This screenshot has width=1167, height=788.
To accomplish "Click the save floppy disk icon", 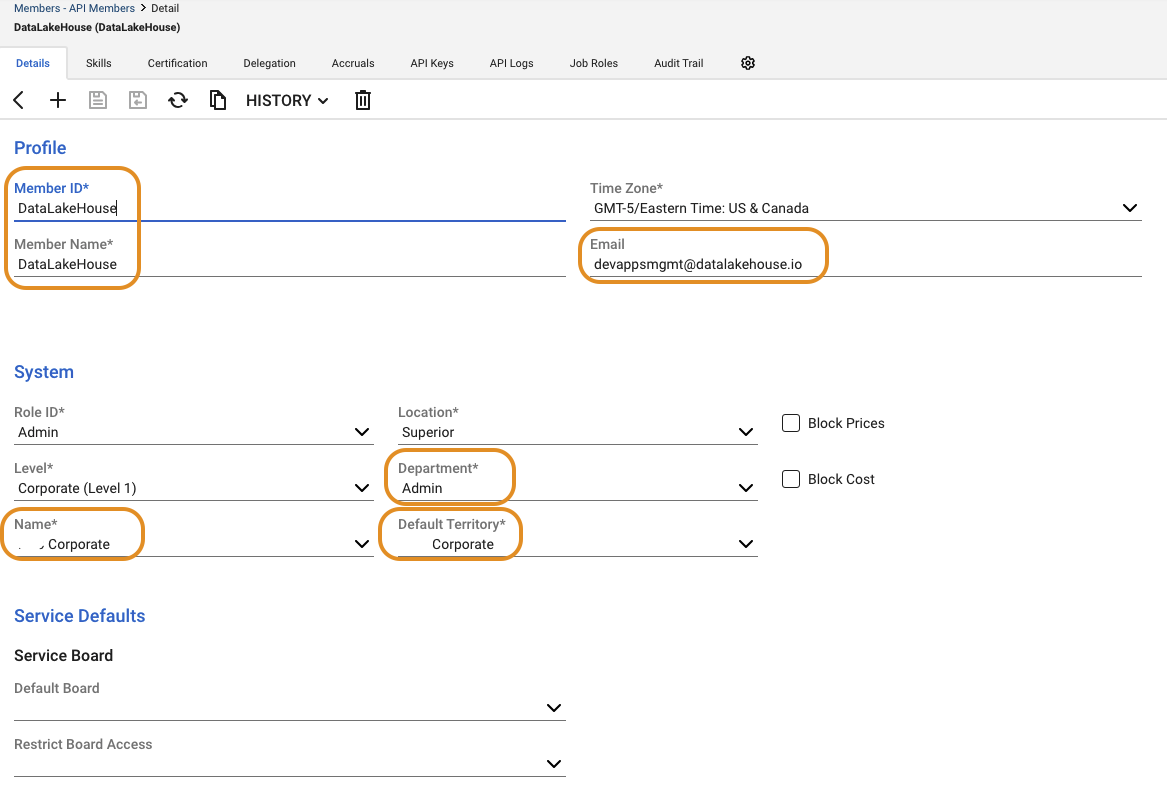I will coord(98,100).
